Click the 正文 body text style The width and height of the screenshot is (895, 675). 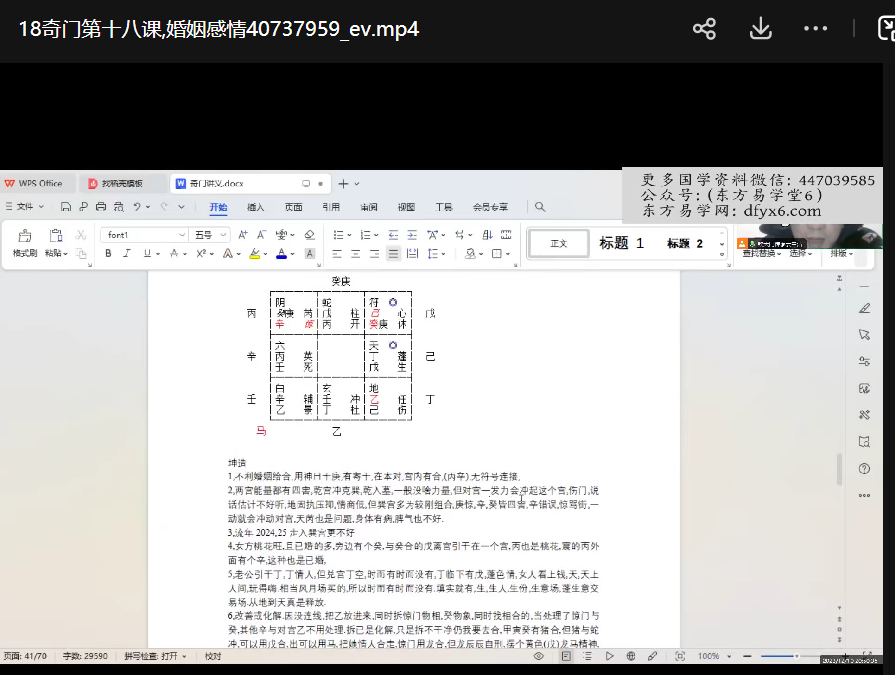[x=558, y=243]
